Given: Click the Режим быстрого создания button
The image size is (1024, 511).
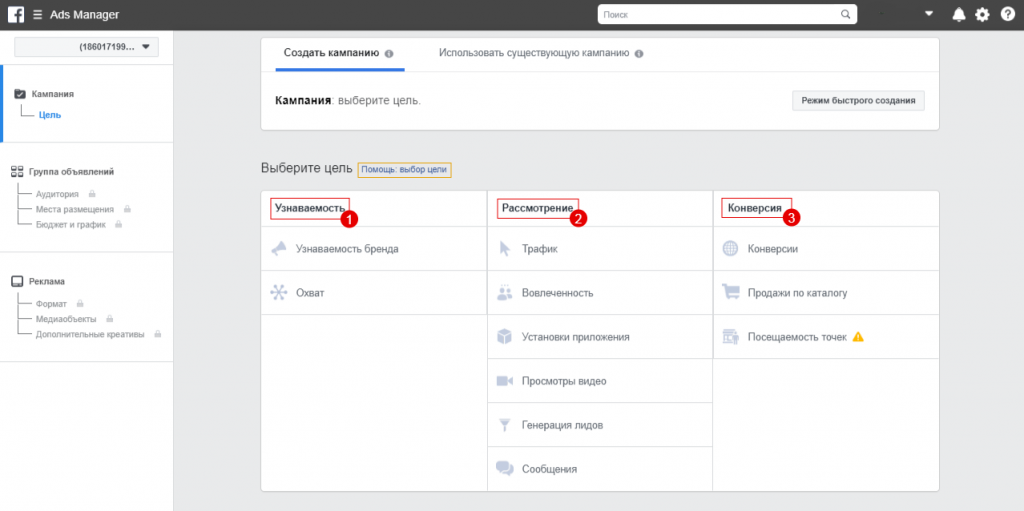Looking at the screenshot, I should click(x=859, y=101).
